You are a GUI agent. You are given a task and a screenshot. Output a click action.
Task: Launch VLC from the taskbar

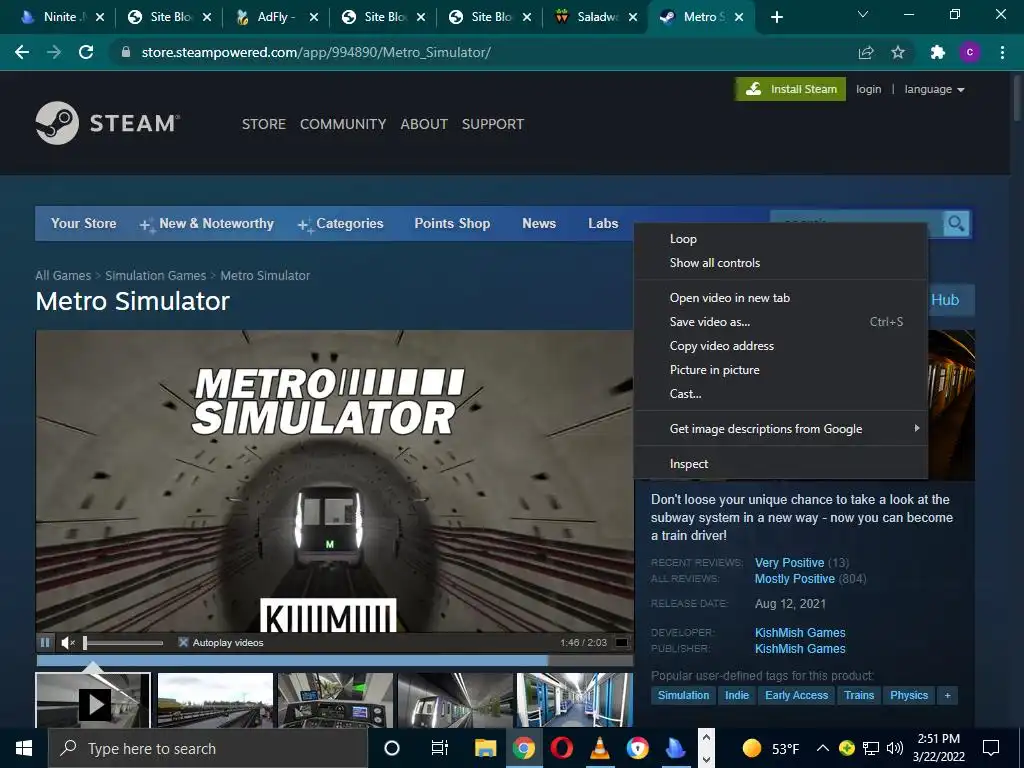600,748
